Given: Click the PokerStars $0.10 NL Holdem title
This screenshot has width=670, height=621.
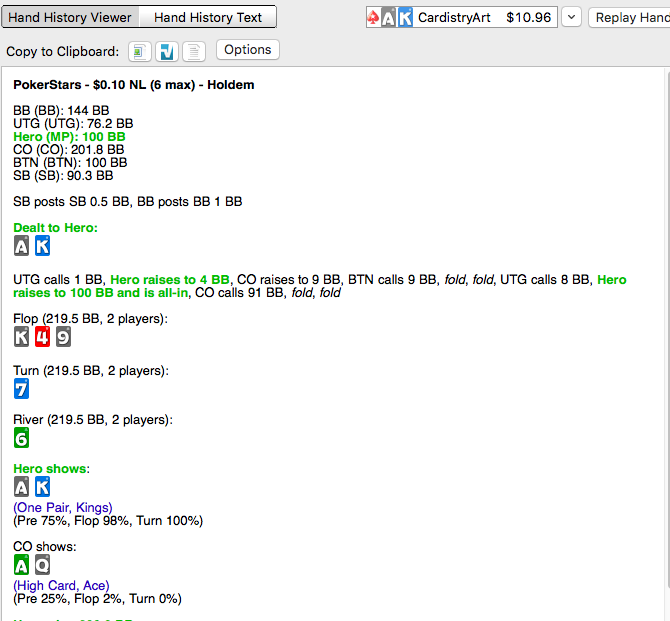Looking at the screenshot, I should 134,85.
